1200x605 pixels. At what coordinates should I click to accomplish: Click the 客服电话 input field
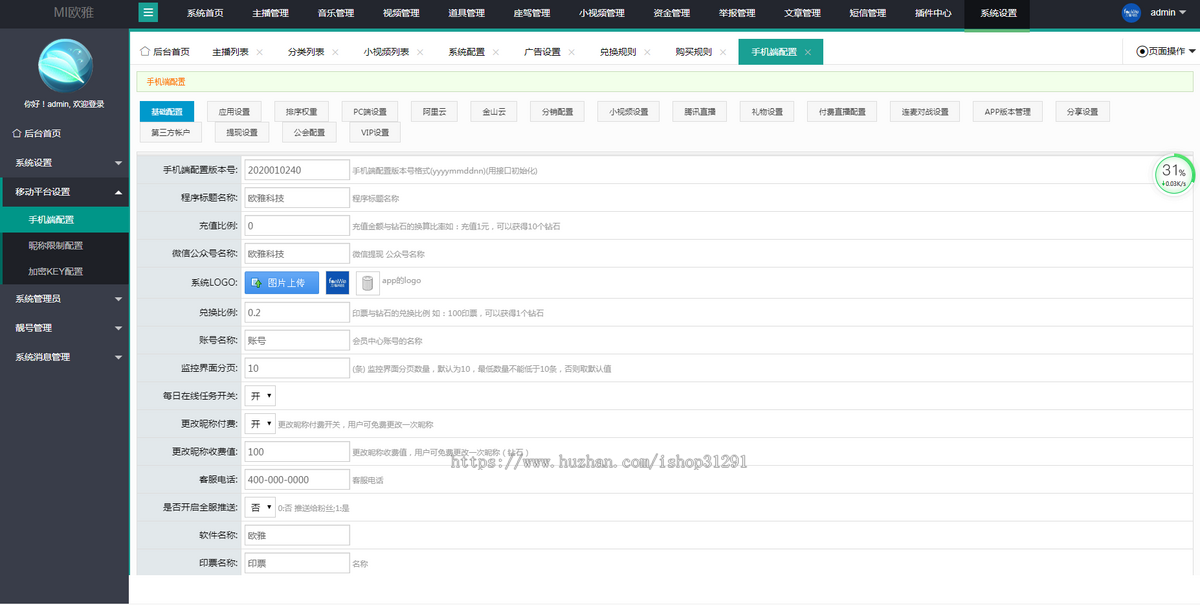point(297,479)
